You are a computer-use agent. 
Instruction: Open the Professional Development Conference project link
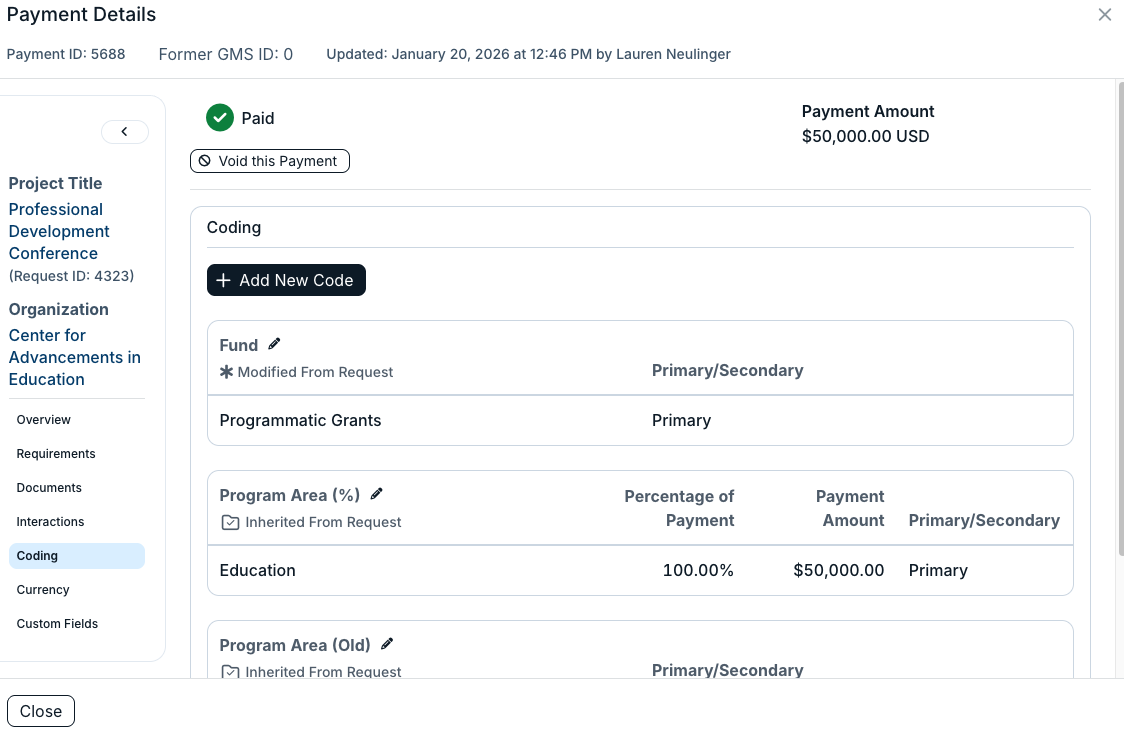click(x=59, y=231)
